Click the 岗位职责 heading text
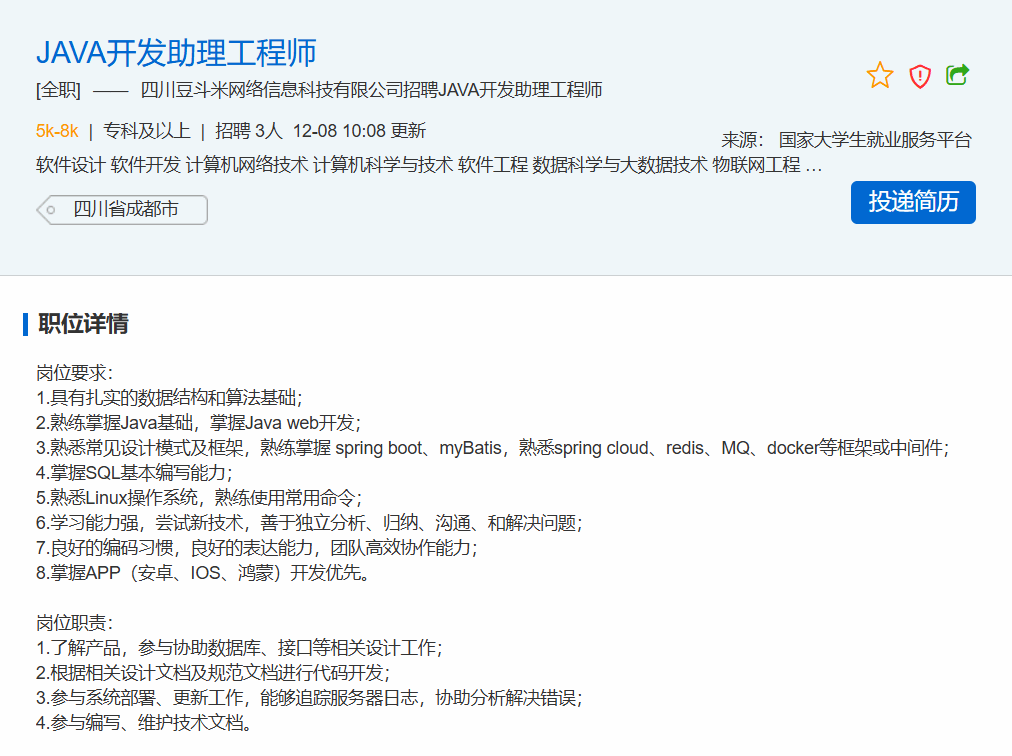This screenshot has width=1012, height=756. click(75, 622)
